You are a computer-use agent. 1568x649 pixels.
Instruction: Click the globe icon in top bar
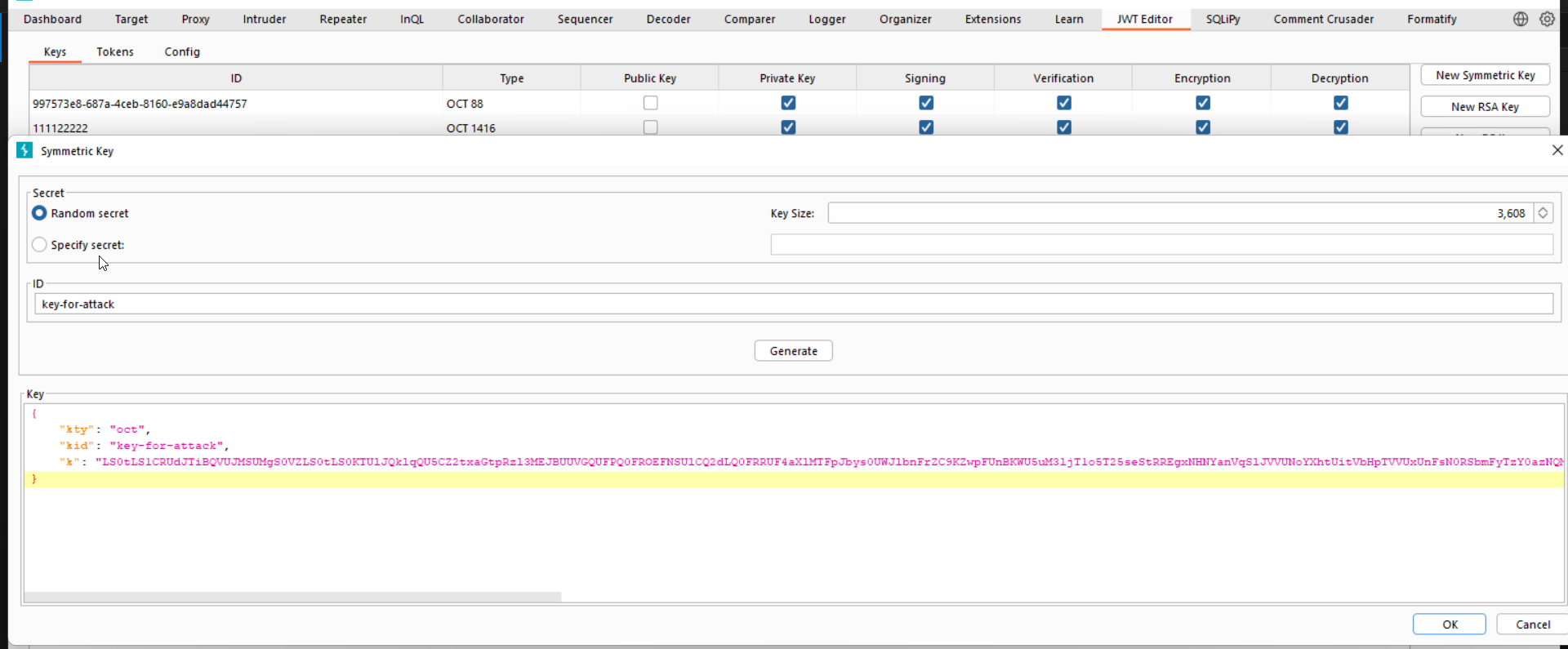1520,19
